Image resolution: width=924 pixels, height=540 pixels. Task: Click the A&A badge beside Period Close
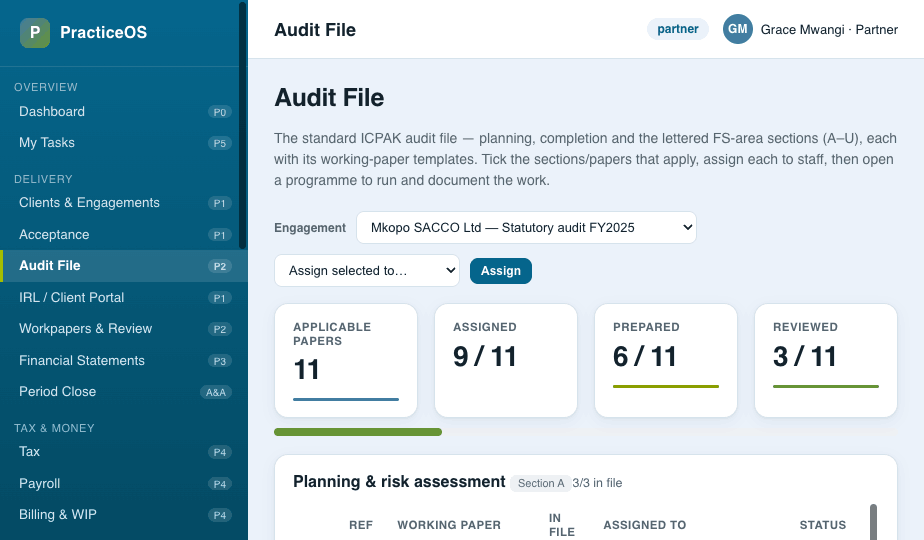click(x=216, y=392)
